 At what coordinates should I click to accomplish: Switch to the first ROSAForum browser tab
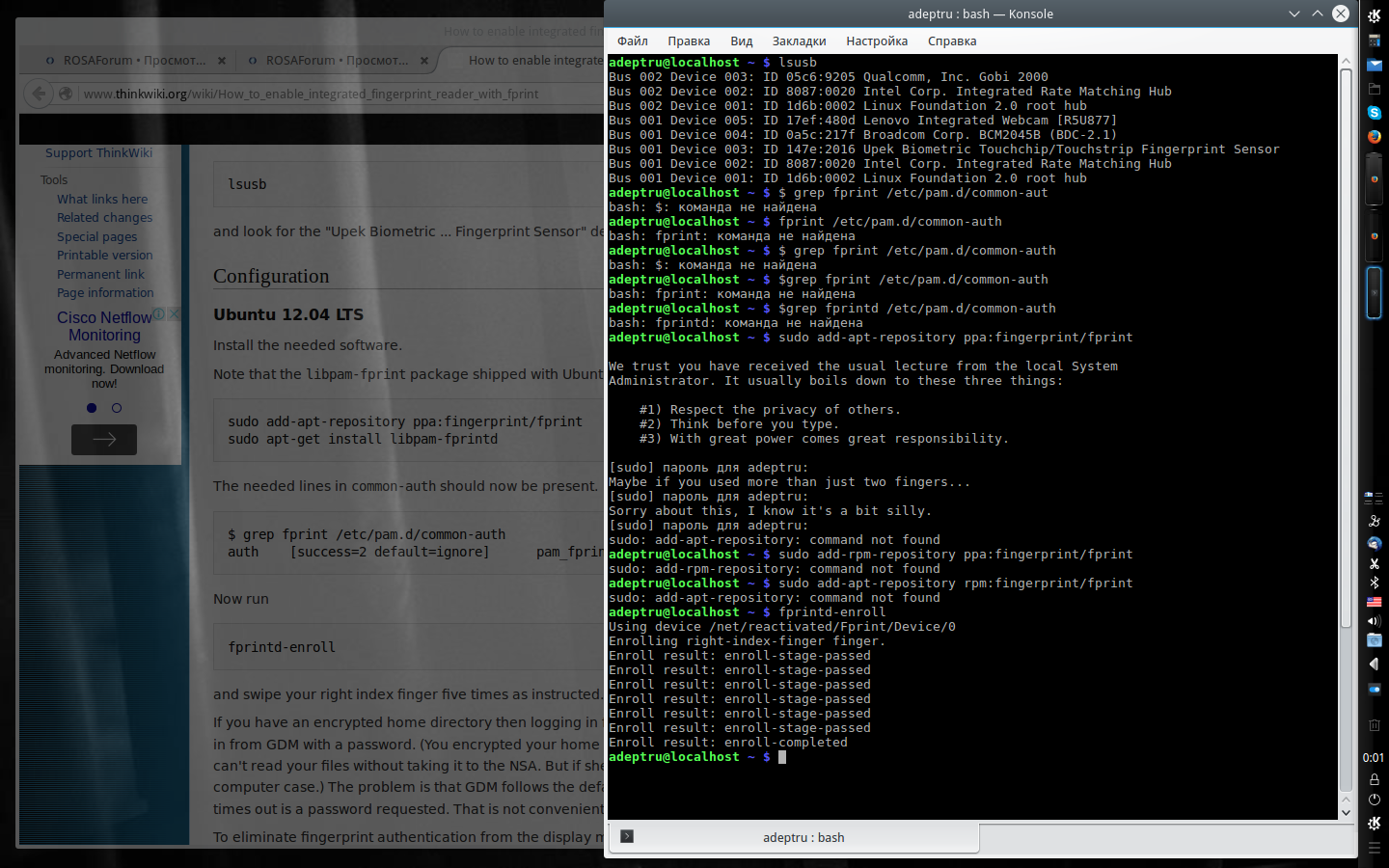pos(133,61)
